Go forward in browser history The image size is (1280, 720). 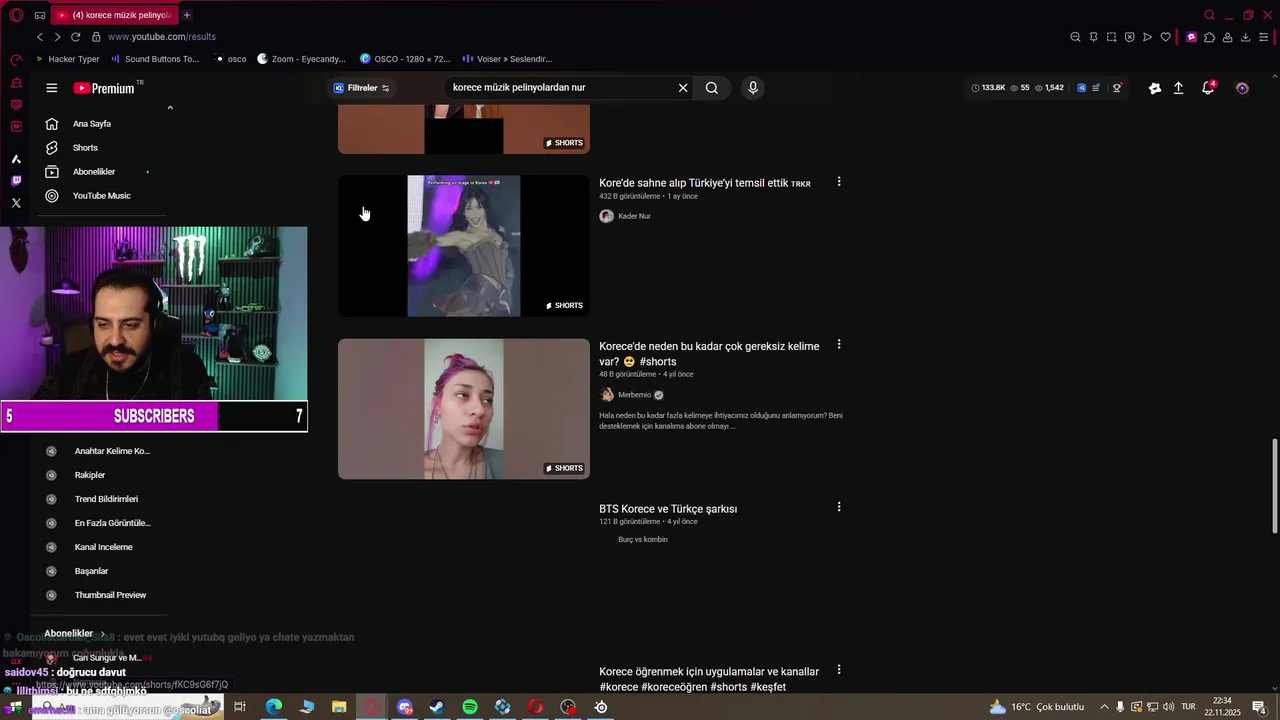tap(57, 37)
